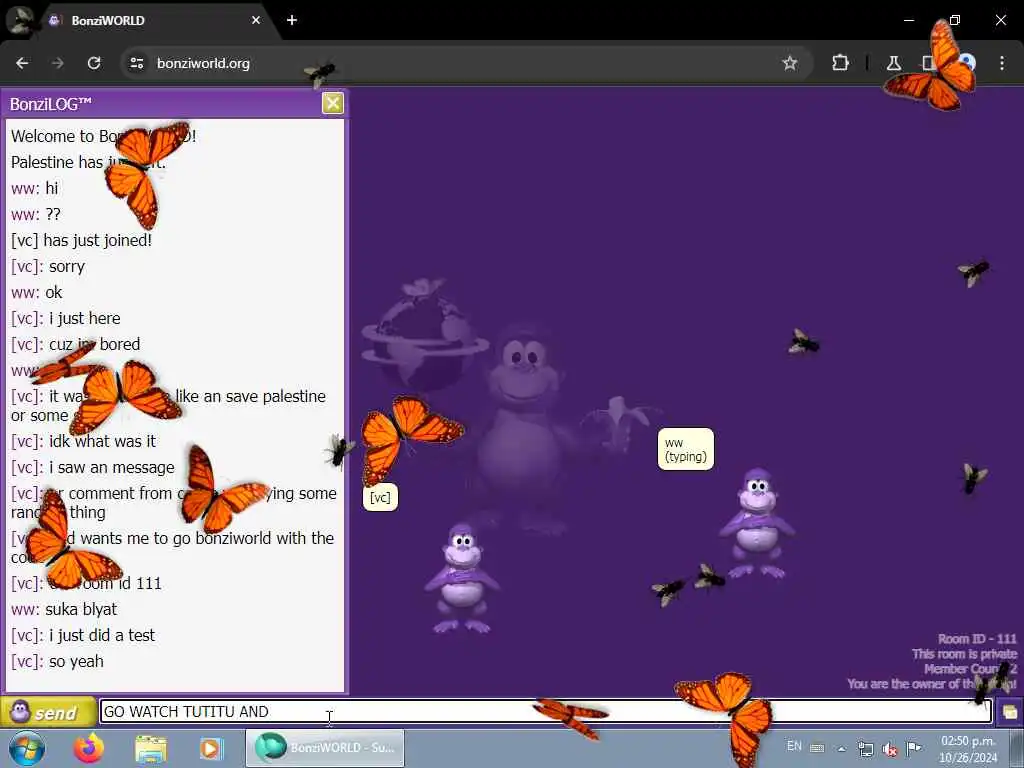Image resolution: width=1024 pixels, height=768 pixels.
Task: Click the network tray icon
Action: point(866,748)
